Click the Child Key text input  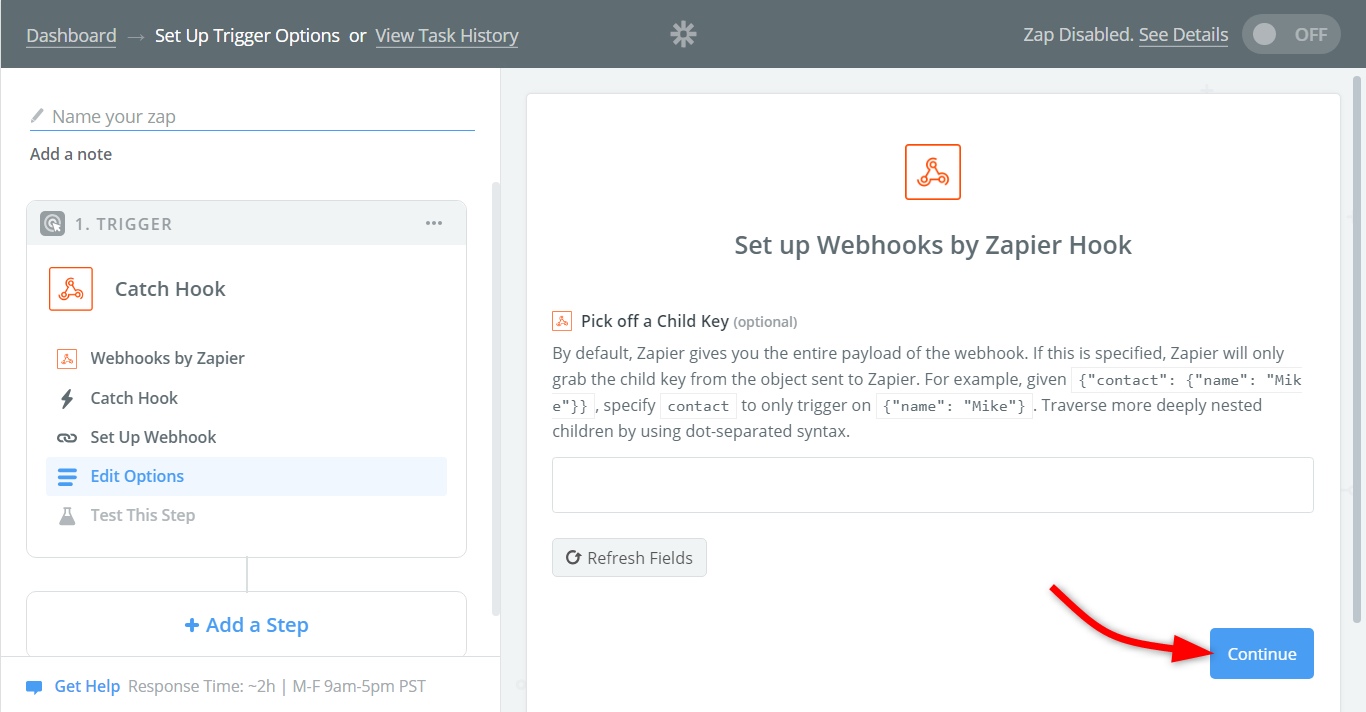tap(933, 485)
